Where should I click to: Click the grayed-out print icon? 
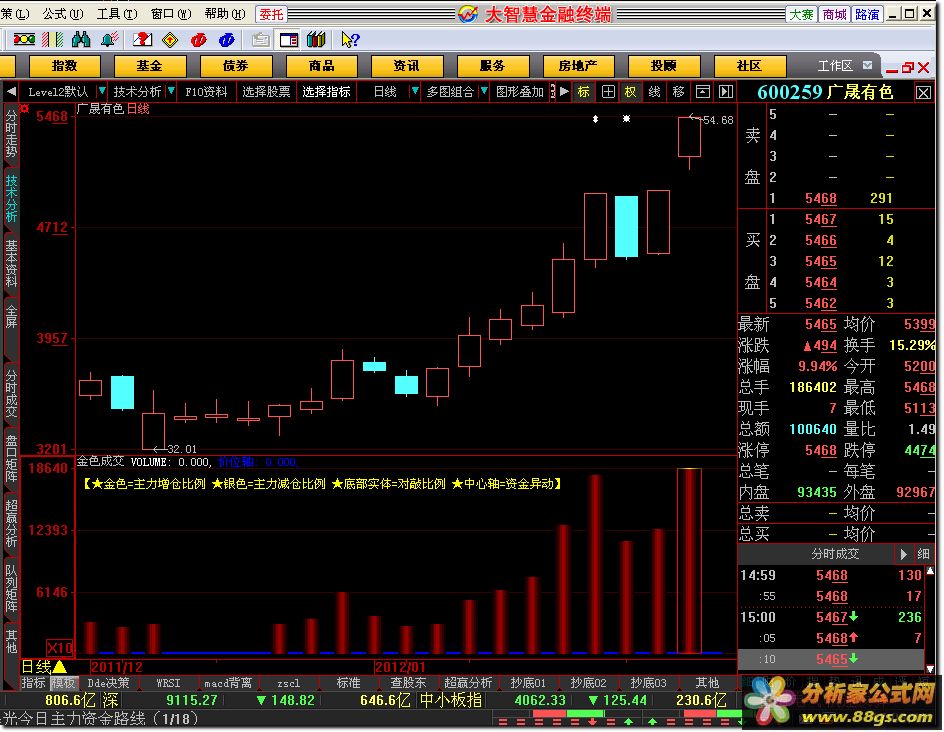(x=260, y=40)
